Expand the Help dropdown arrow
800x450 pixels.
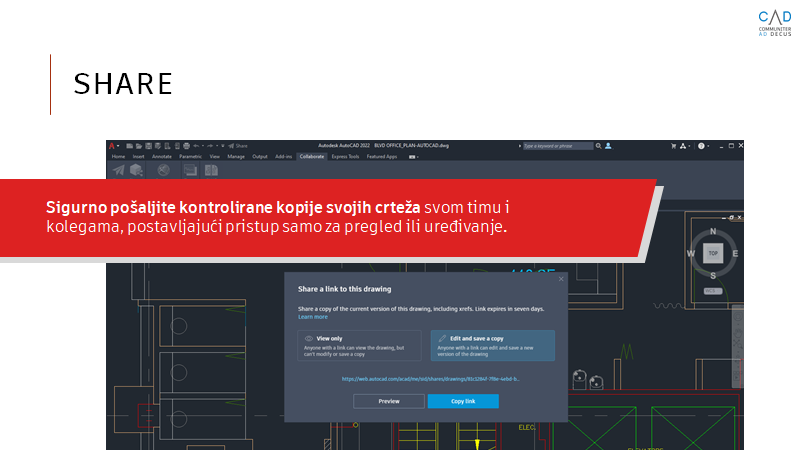pyautogui.click(x=708, y=146)
